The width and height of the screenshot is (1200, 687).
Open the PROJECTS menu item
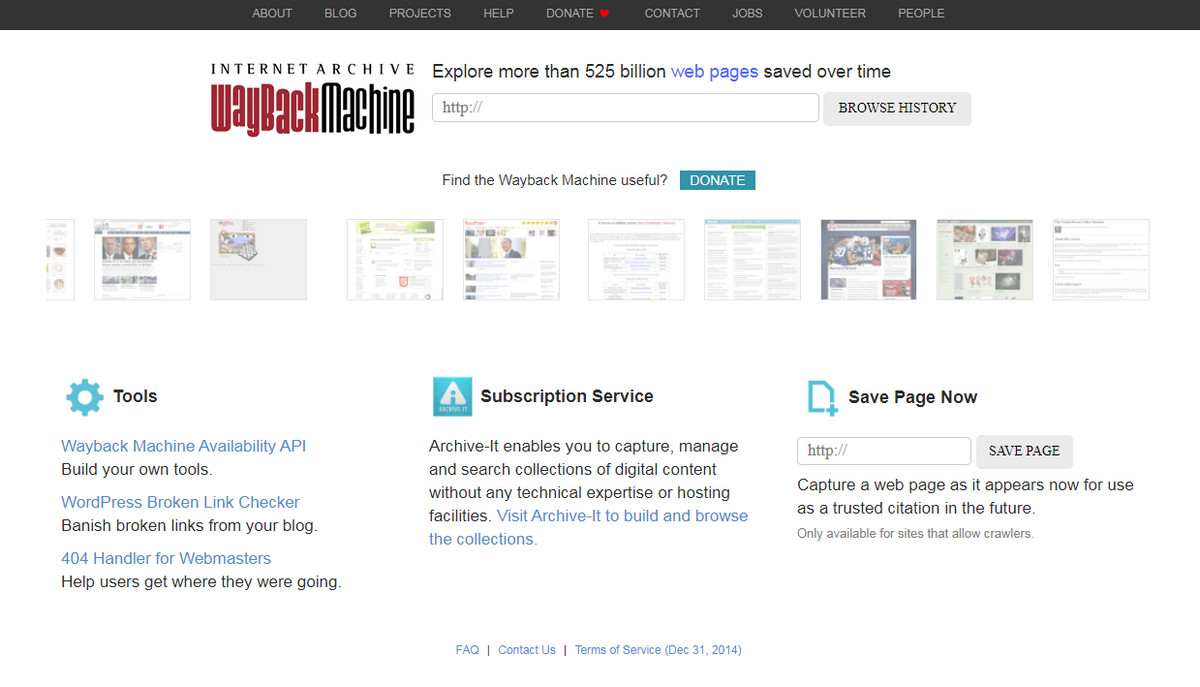click(419, 14)
